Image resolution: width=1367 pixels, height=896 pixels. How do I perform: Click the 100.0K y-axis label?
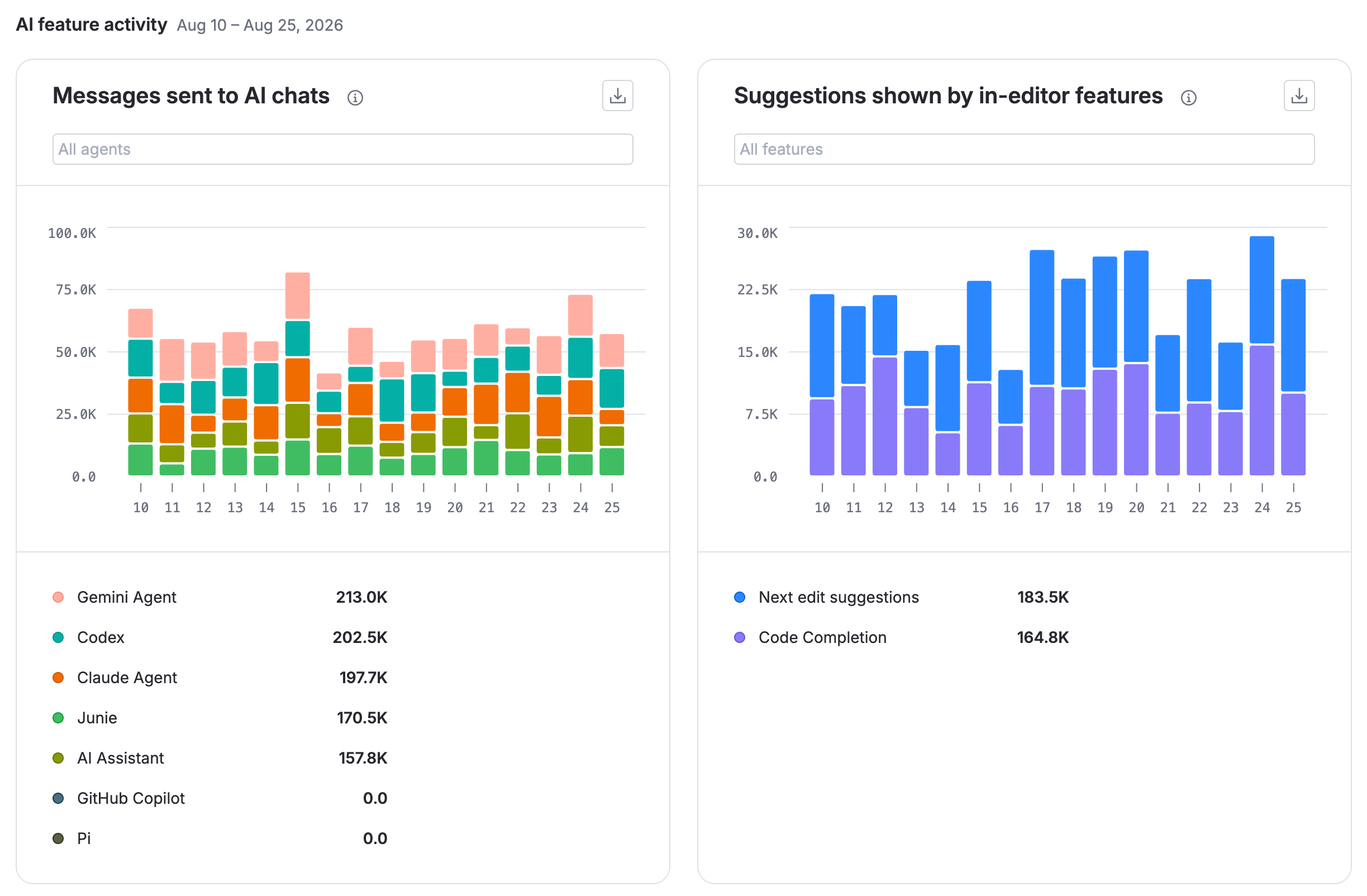point(72,233)
